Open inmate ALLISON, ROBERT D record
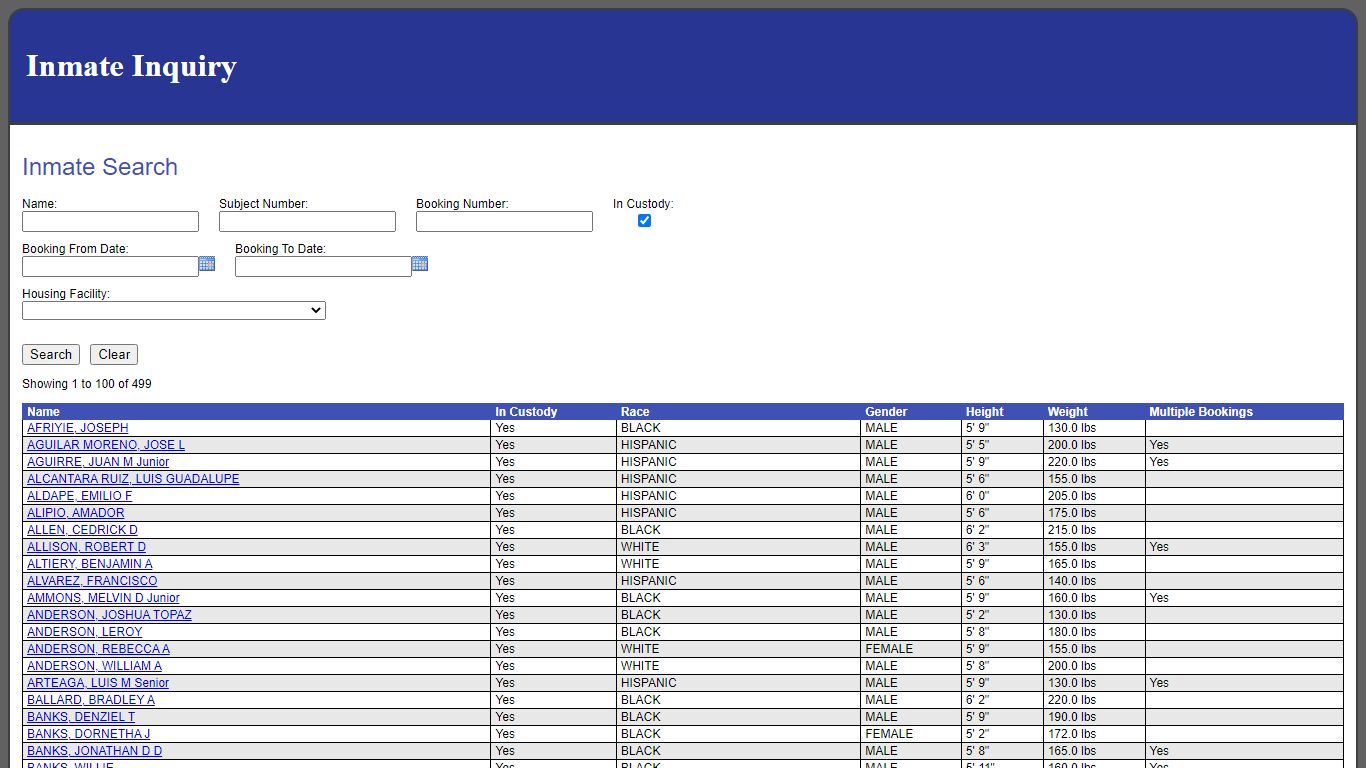Viewport: 1366px width, 768px height. pyautogui.click(x=86, y=547)
